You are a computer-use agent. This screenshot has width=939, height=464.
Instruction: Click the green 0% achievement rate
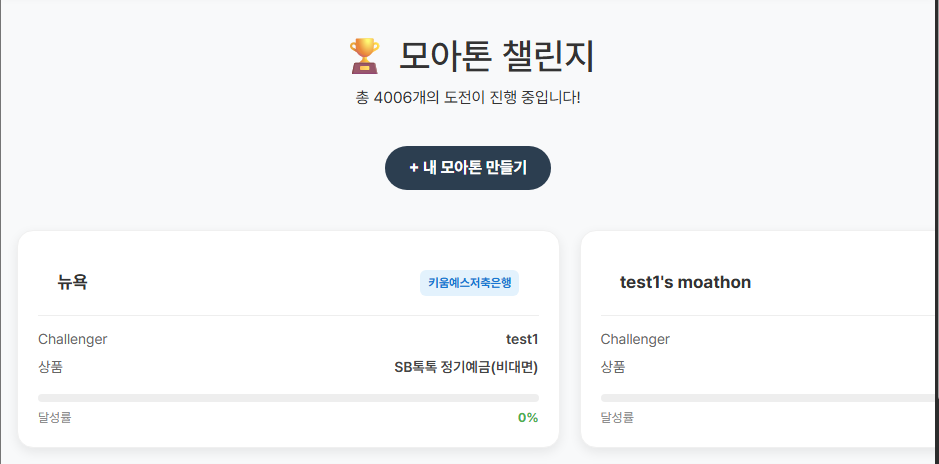tap(528, 417)
